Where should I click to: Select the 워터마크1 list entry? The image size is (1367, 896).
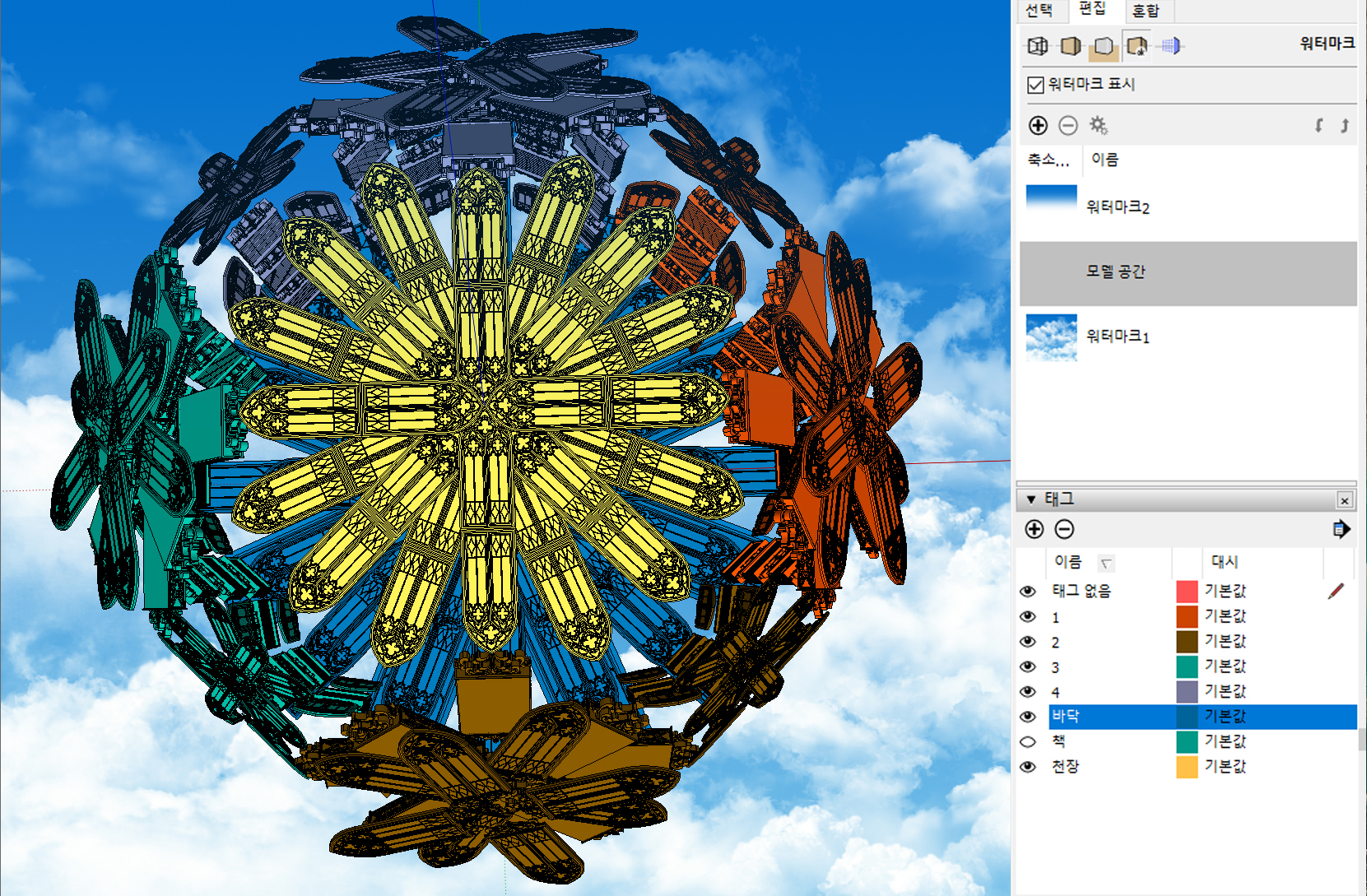pos(1117,337)
